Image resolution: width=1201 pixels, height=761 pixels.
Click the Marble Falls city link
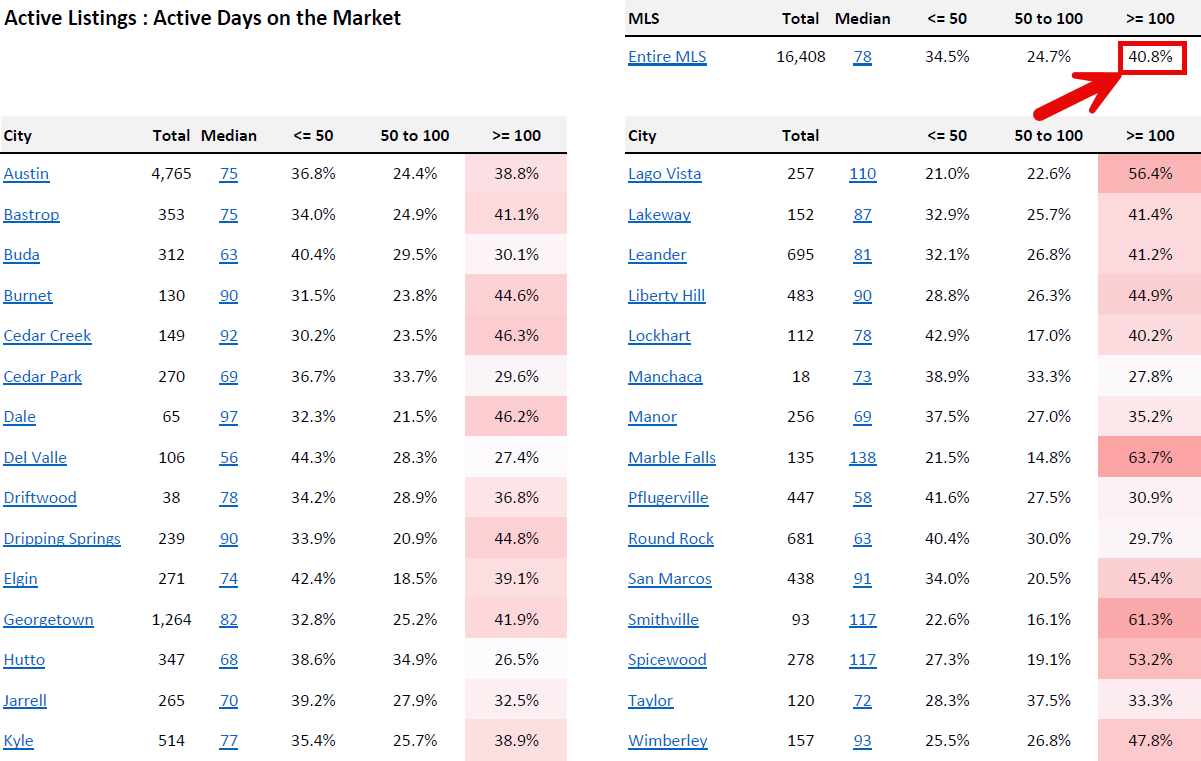click(672, 458)
